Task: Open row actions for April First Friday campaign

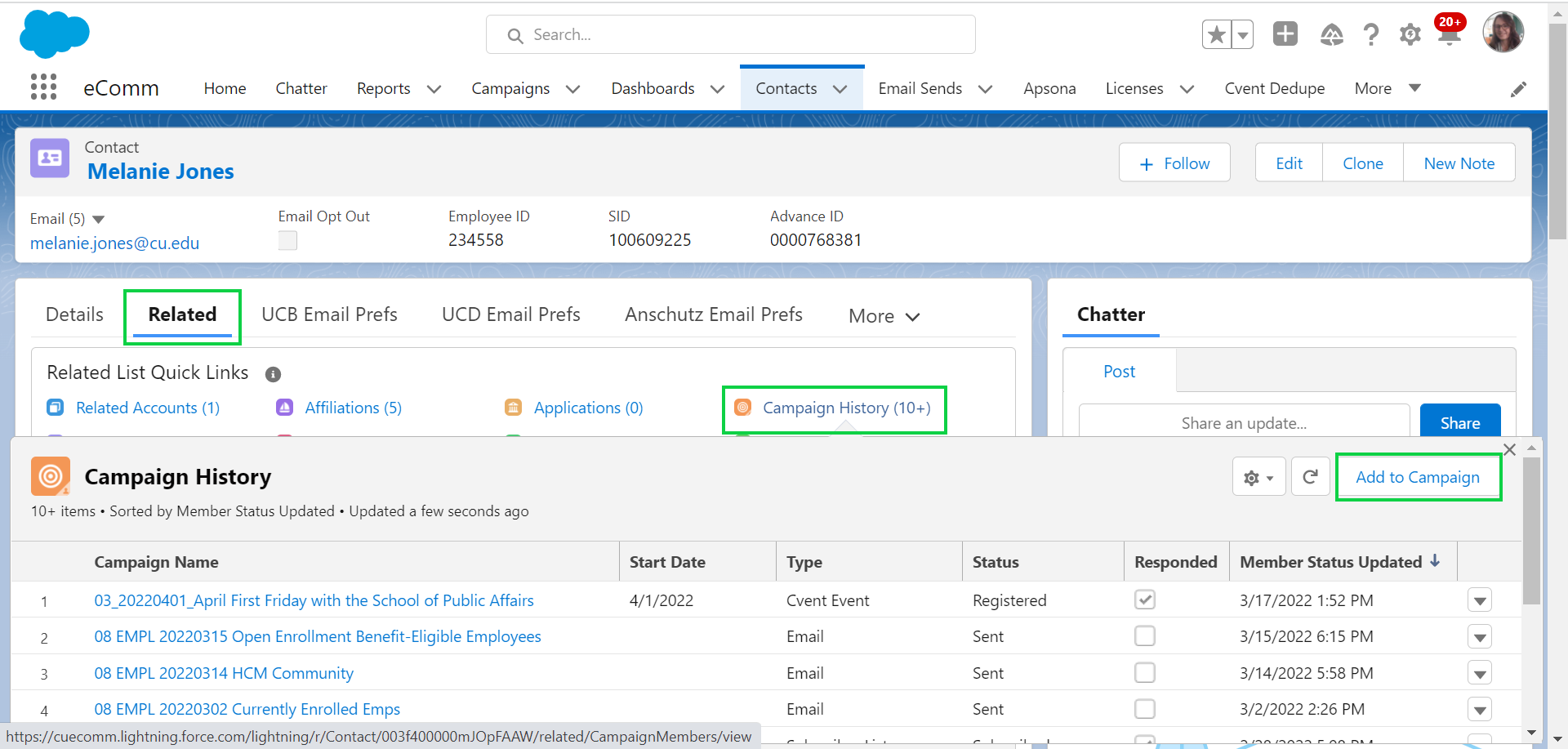Action: 1480,600
